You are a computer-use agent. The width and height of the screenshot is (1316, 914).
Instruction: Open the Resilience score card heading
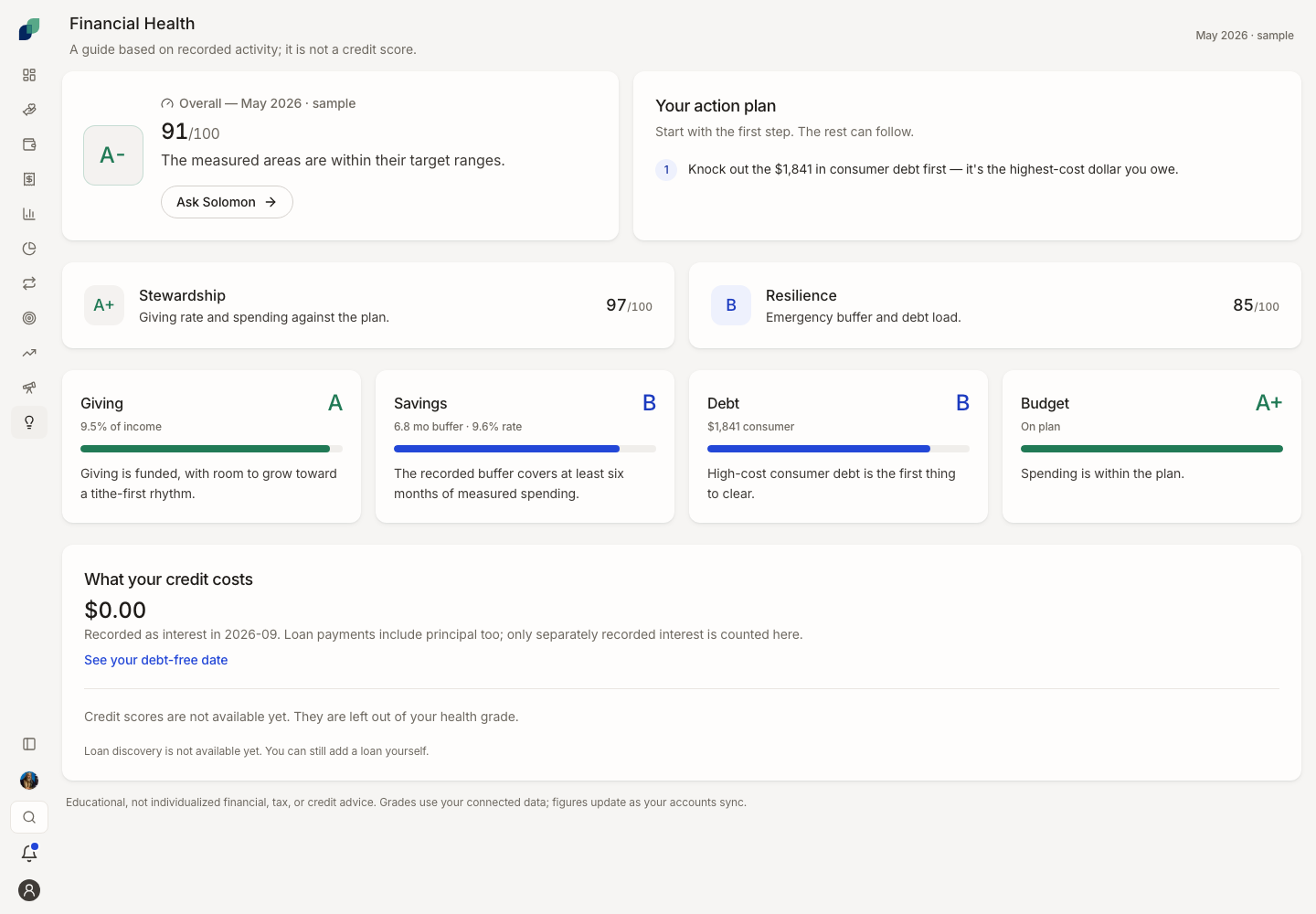coord(801,295)
